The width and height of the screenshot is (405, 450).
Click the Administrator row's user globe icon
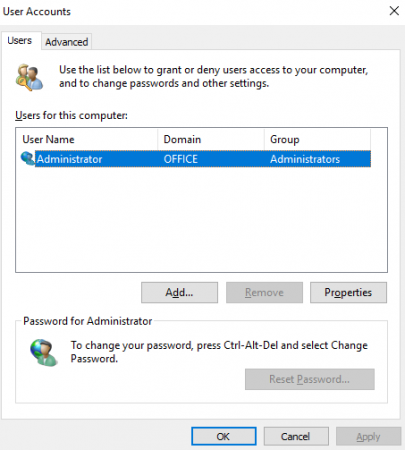pos(28,158)
